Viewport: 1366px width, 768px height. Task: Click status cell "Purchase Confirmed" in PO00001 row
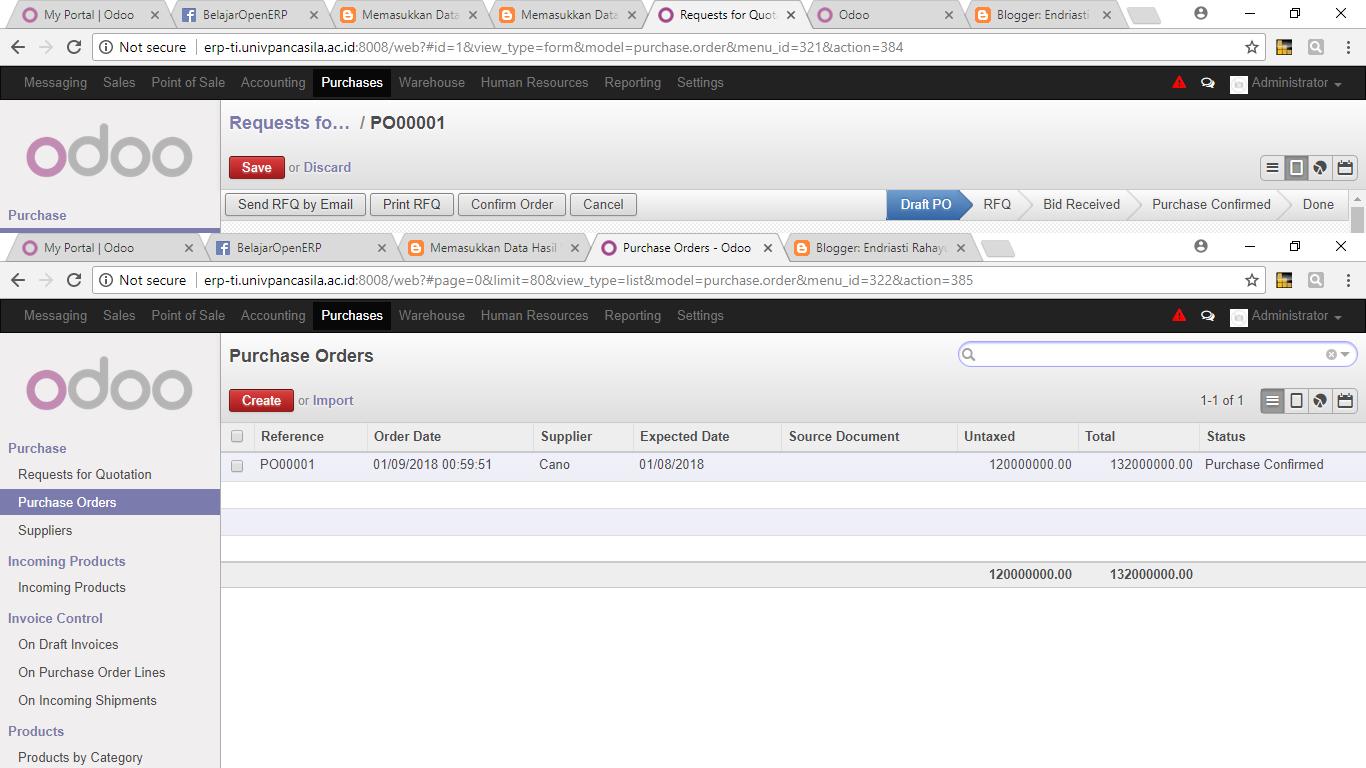(x=1264, y=465)
